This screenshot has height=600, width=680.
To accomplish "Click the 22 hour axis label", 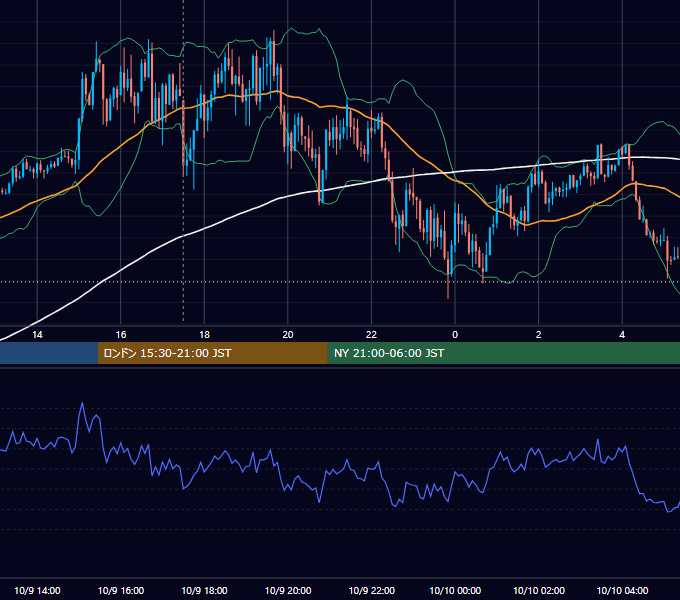I will coord(372,335).
